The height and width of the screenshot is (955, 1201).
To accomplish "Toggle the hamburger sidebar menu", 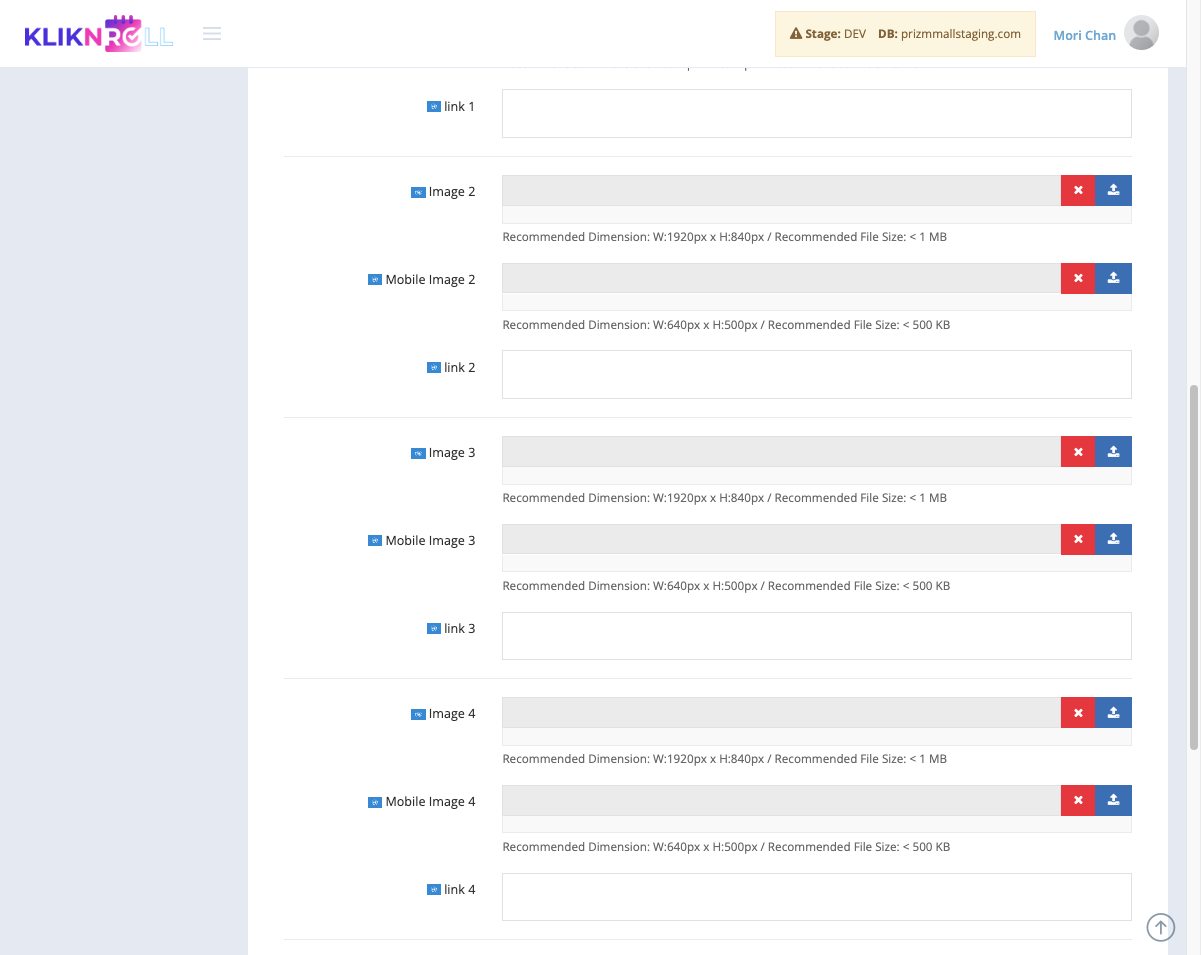I will click(212, 34).
